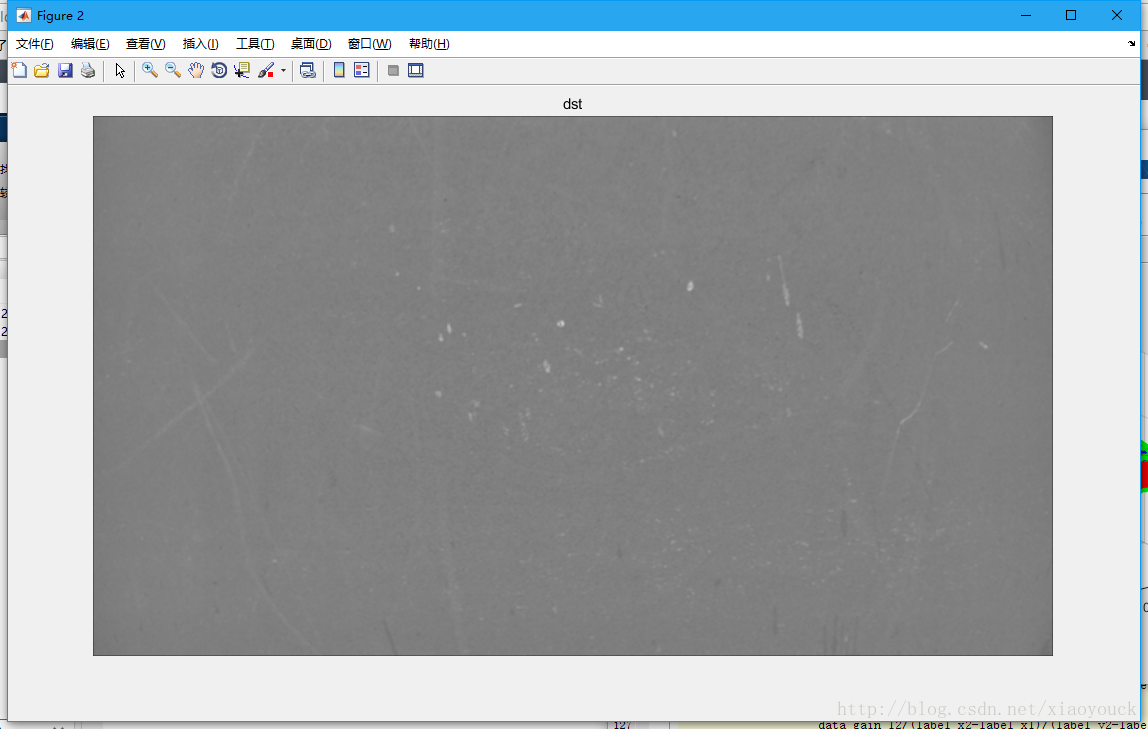Click the dst grayscale image plot
Viewport: 1148px width, 729px height.
tap(572, 386)
